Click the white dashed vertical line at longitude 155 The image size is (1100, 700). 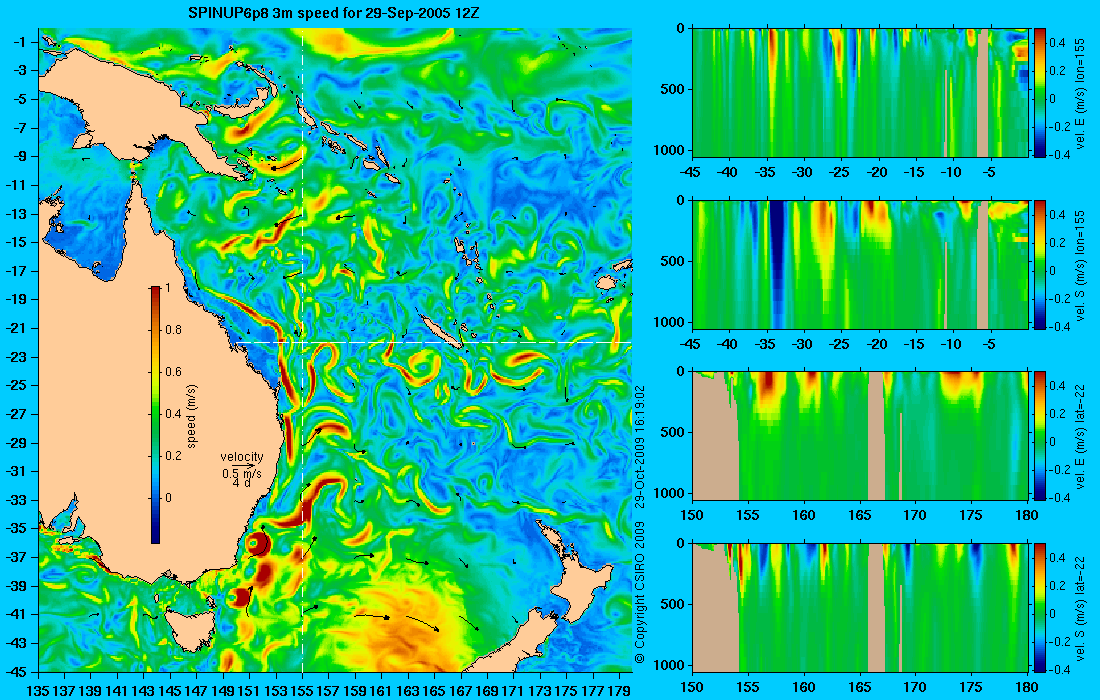[x=302, y=350]
